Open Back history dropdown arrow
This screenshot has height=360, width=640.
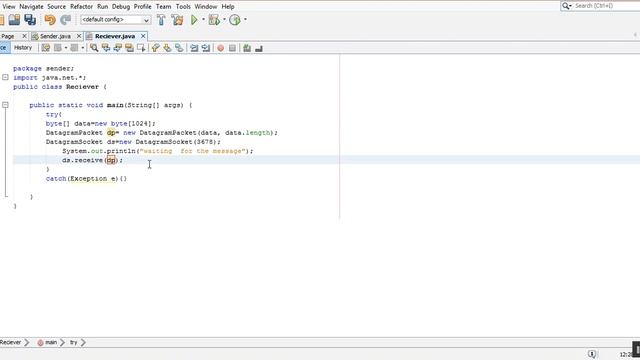pyautogui.click(x=66, y=48)
